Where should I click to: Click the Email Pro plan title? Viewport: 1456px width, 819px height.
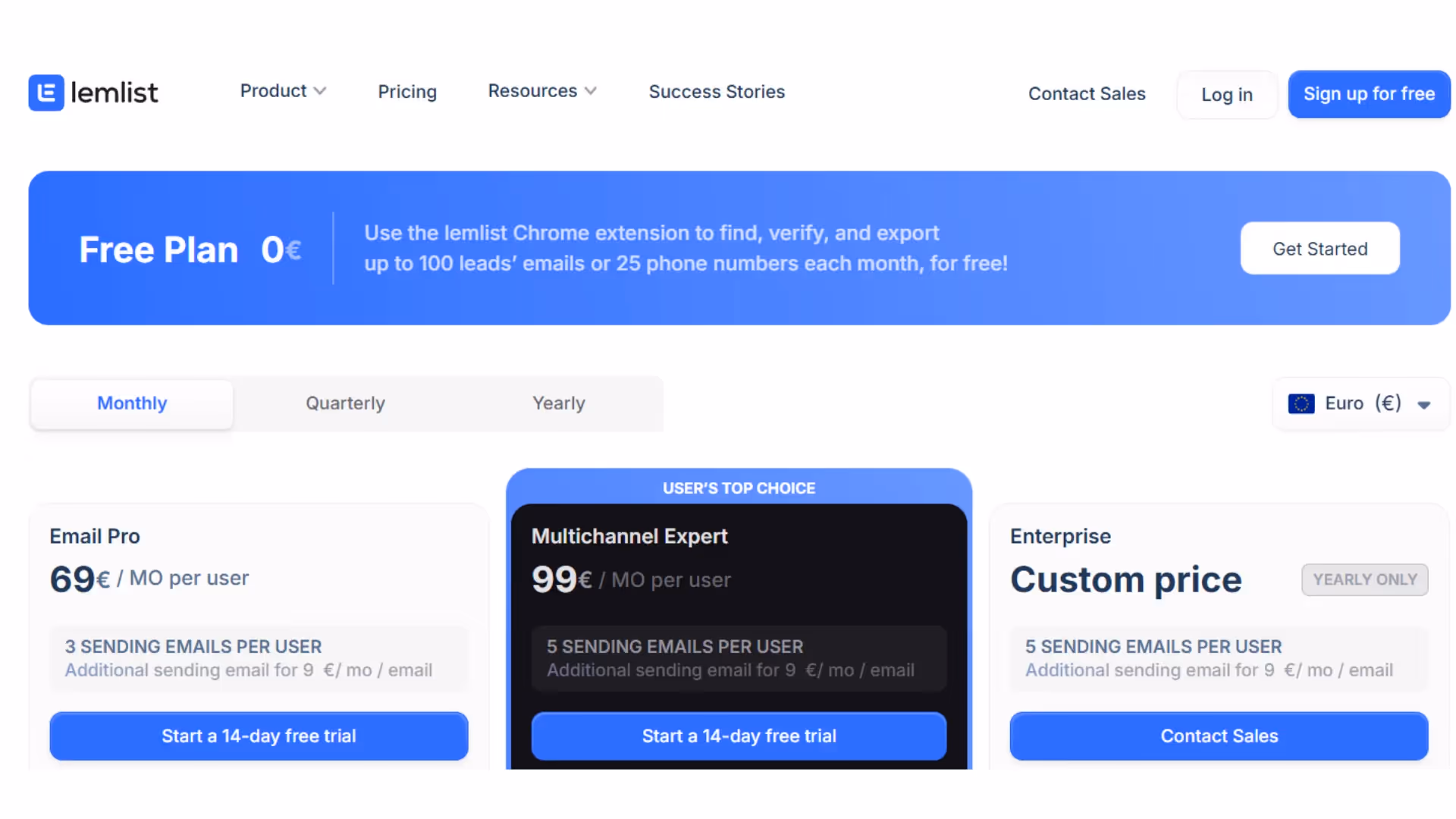tap(95, 537)
